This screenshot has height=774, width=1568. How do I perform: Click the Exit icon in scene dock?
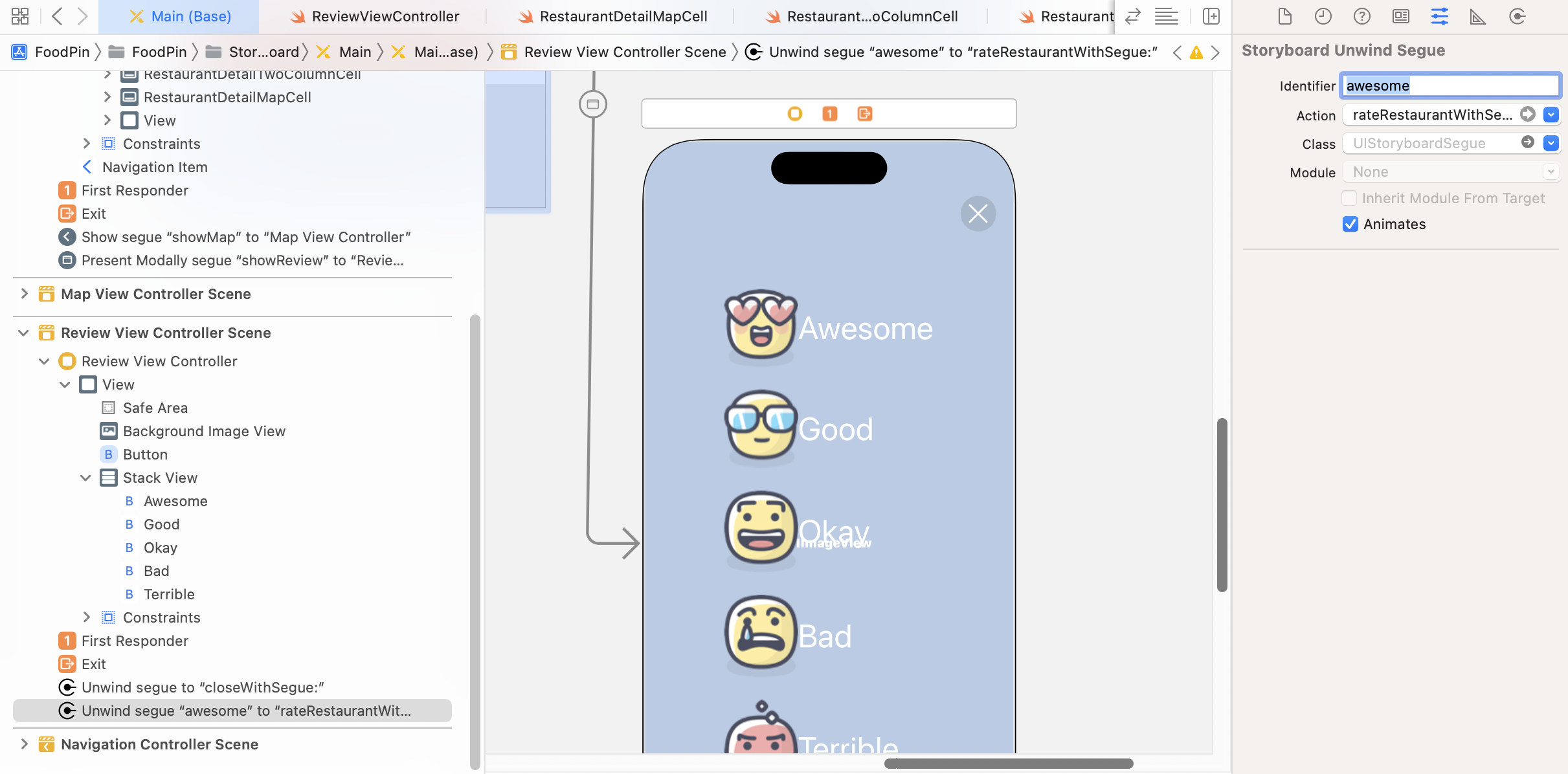tap(864, 114)
